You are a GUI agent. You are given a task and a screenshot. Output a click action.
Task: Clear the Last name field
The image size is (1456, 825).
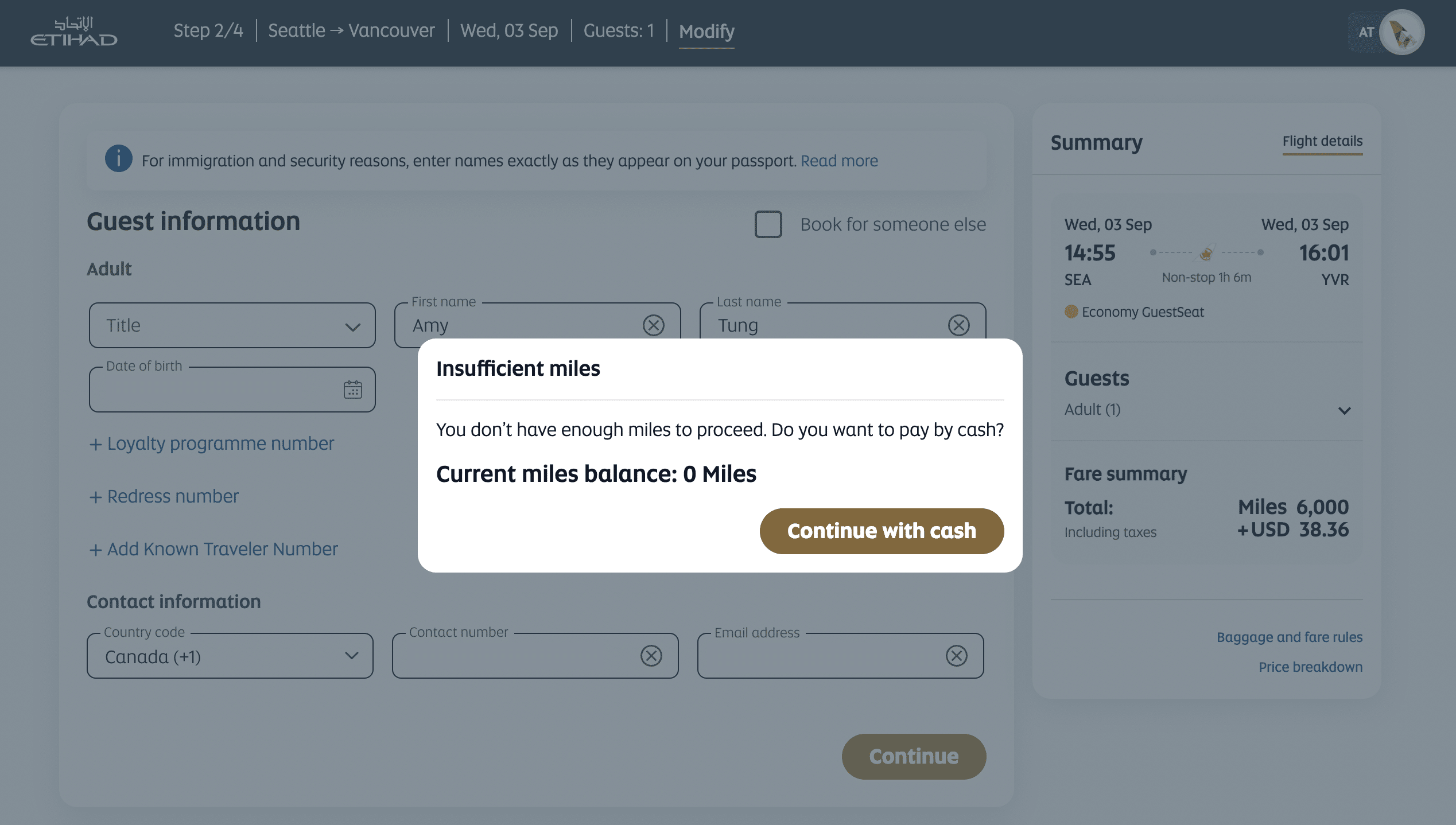pyautogui.click(x=958, y=325)
